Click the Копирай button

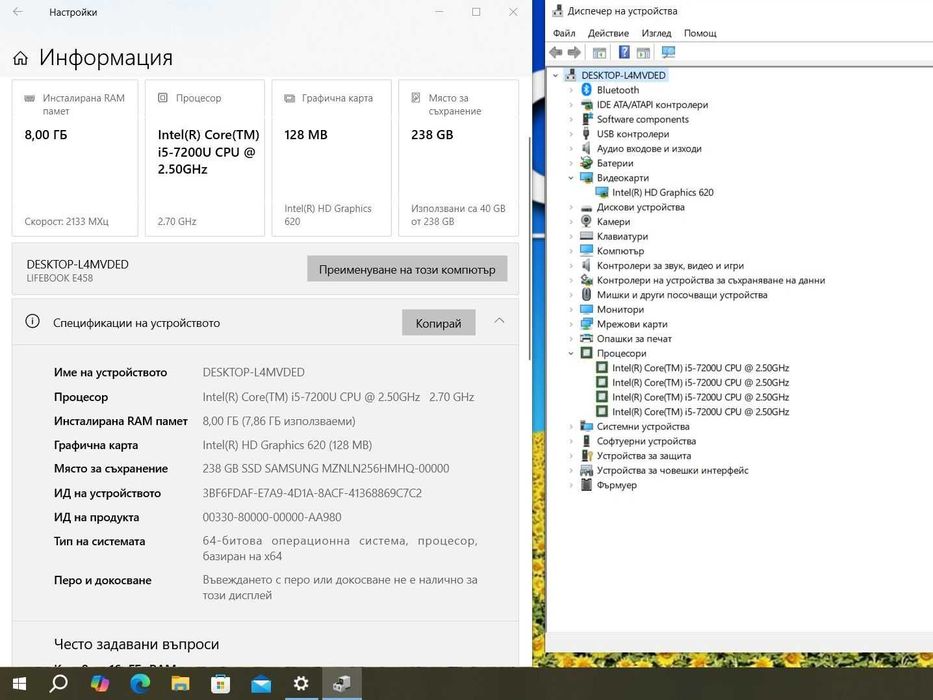coord(439,323)
